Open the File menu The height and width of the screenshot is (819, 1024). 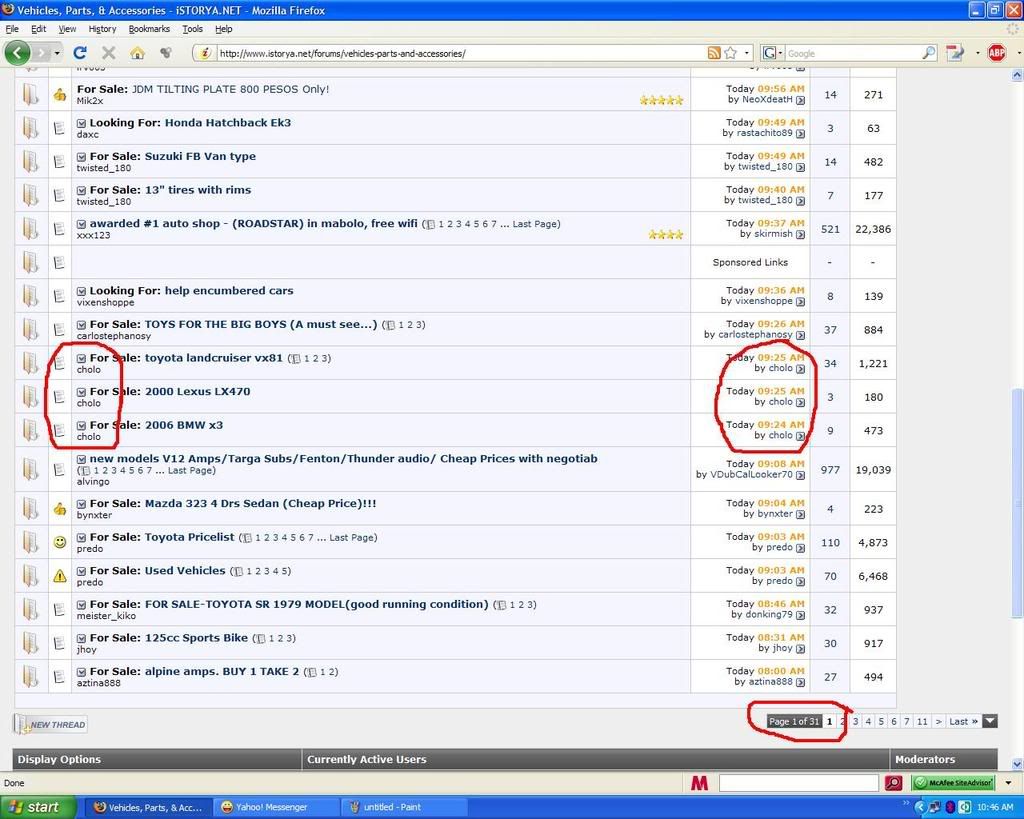12,29
